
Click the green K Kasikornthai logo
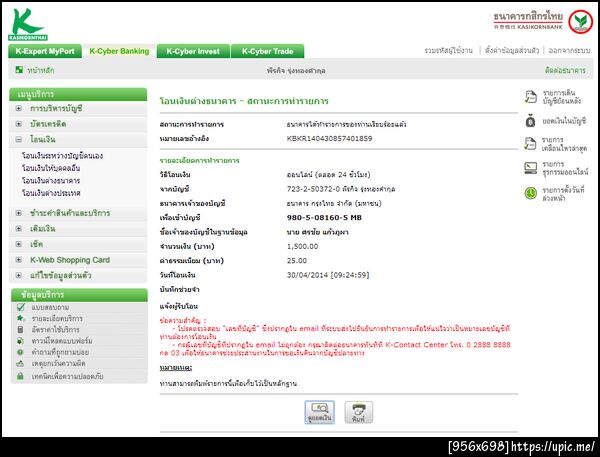pos(28,24)
